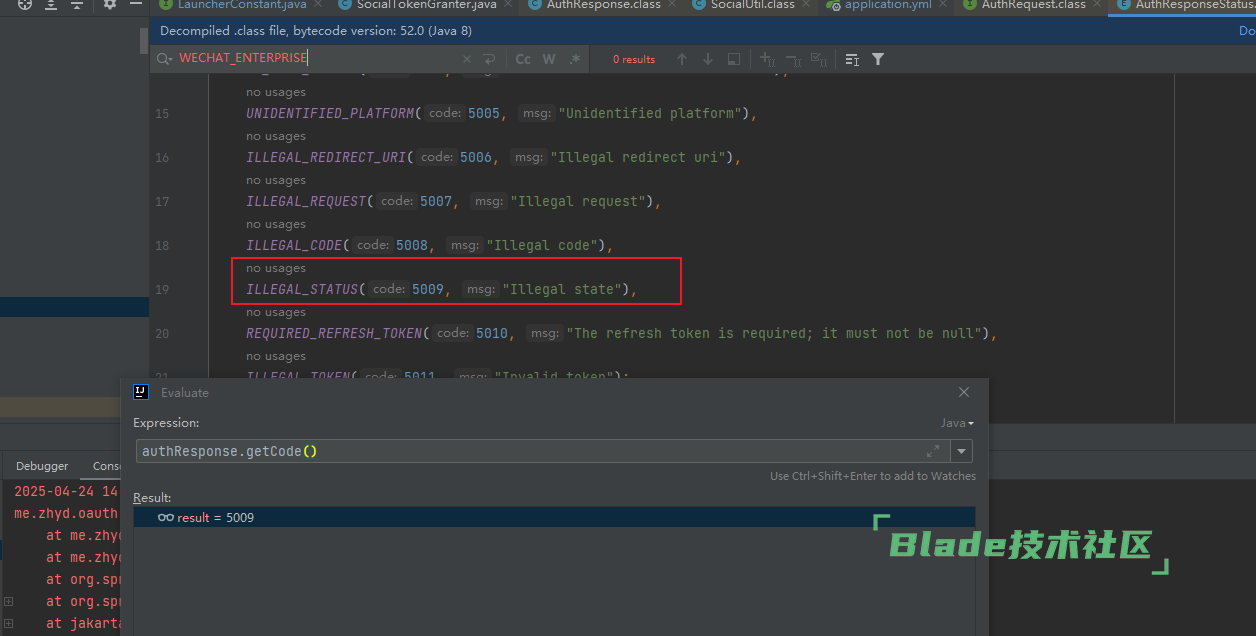The image size is (1256, 636).
Task: Close the SocialTokenGranter.java tab
Action: [x=510, y=5]
